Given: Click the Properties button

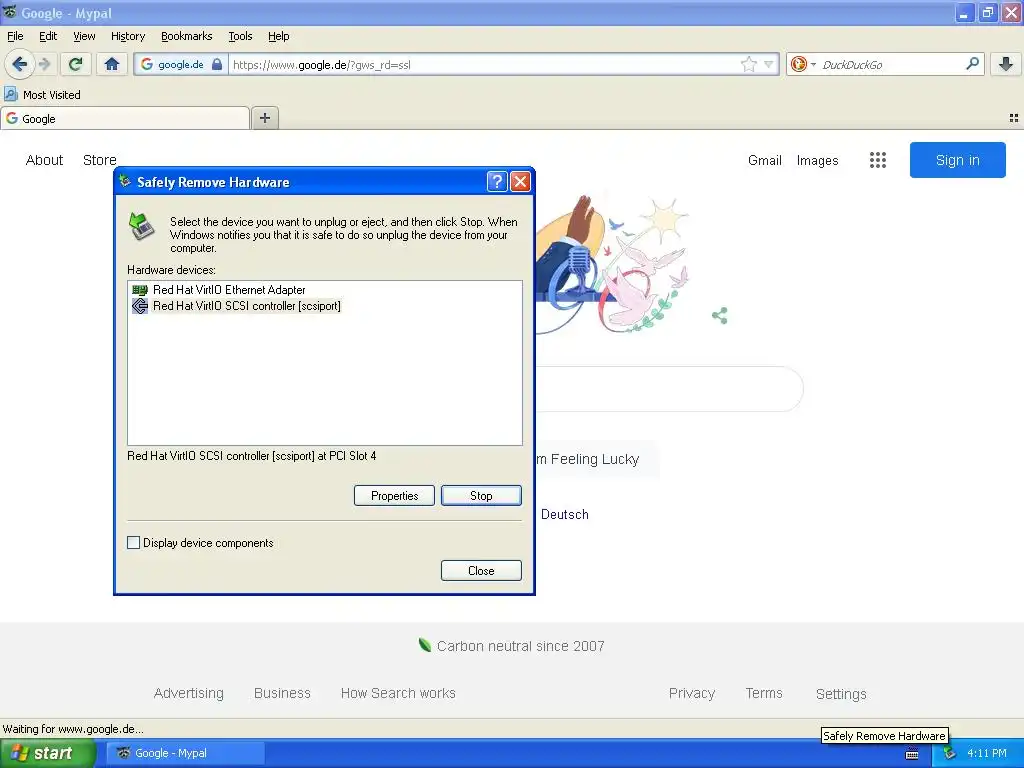Looking at the screenshot, I should [x=394, y=496].
